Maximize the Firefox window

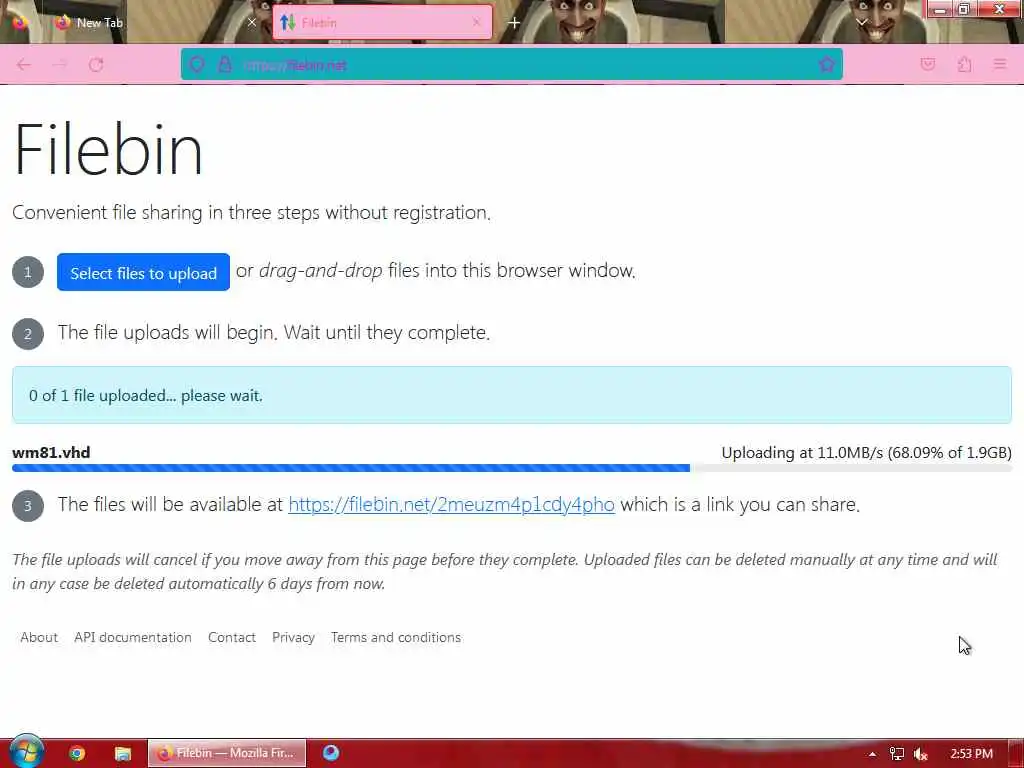point(963,9)
